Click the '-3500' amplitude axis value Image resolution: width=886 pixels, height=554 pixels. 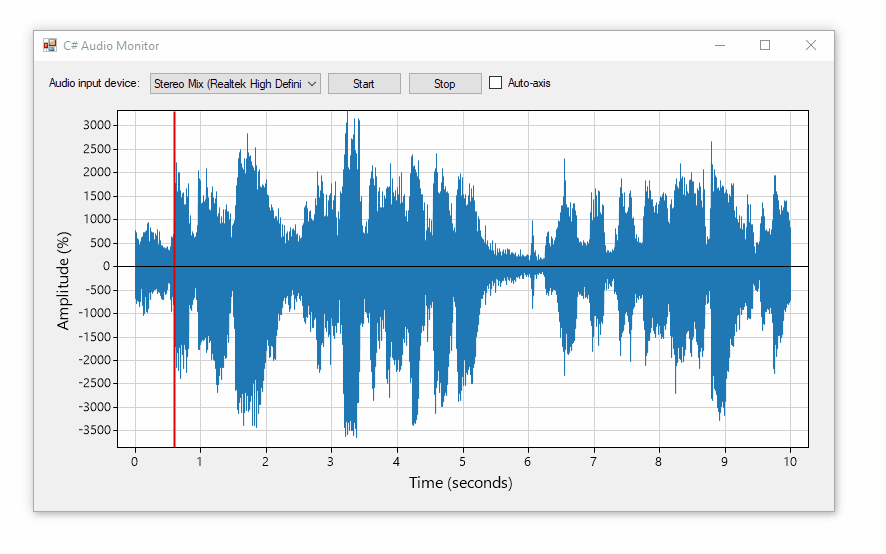pyautogui.click(x=94, y=430)
